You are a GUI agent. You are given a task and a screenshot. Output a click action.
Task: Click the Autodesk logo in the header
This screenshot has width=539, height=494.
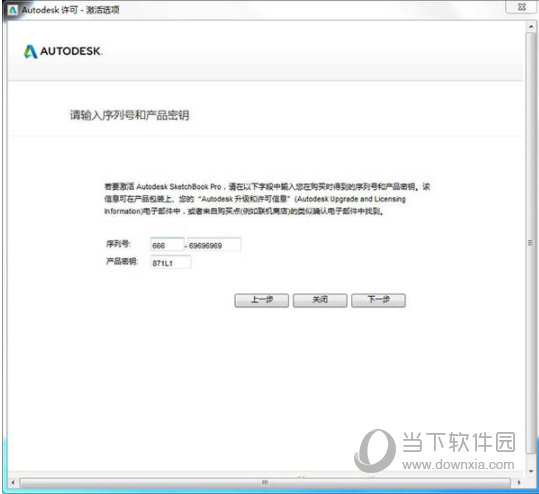pos(63,51)
